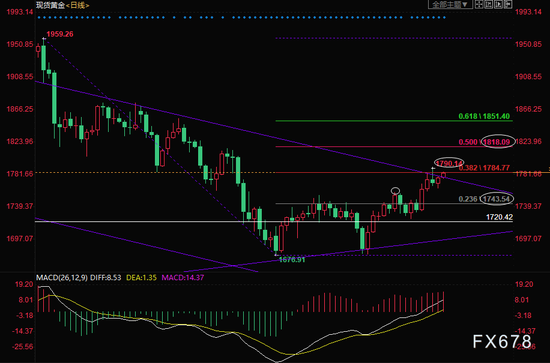Click the second toolbar icon beside crosshair
Viewport: 550px width, 363px height.
[x=489, y=5]
